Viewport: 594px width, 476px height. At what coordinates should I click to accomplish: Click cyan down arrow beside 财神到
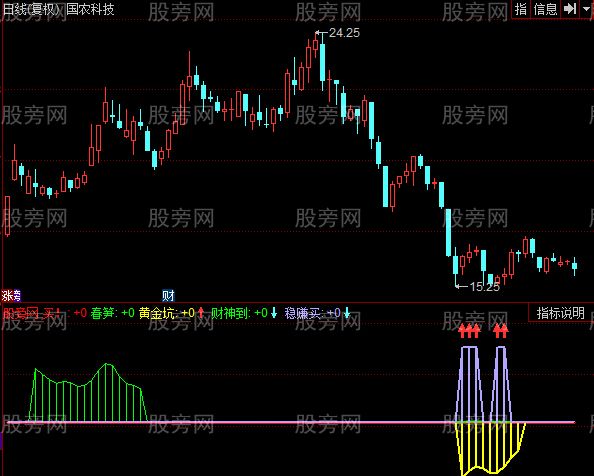point(274,313)
